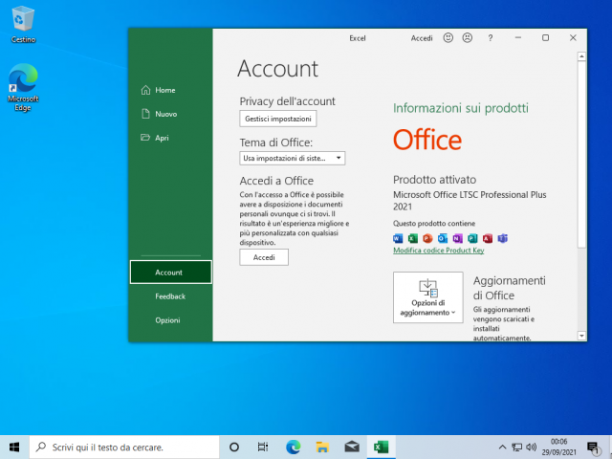
Task: Click the frowning face feedback icon
Action: [x=467, y=38]
